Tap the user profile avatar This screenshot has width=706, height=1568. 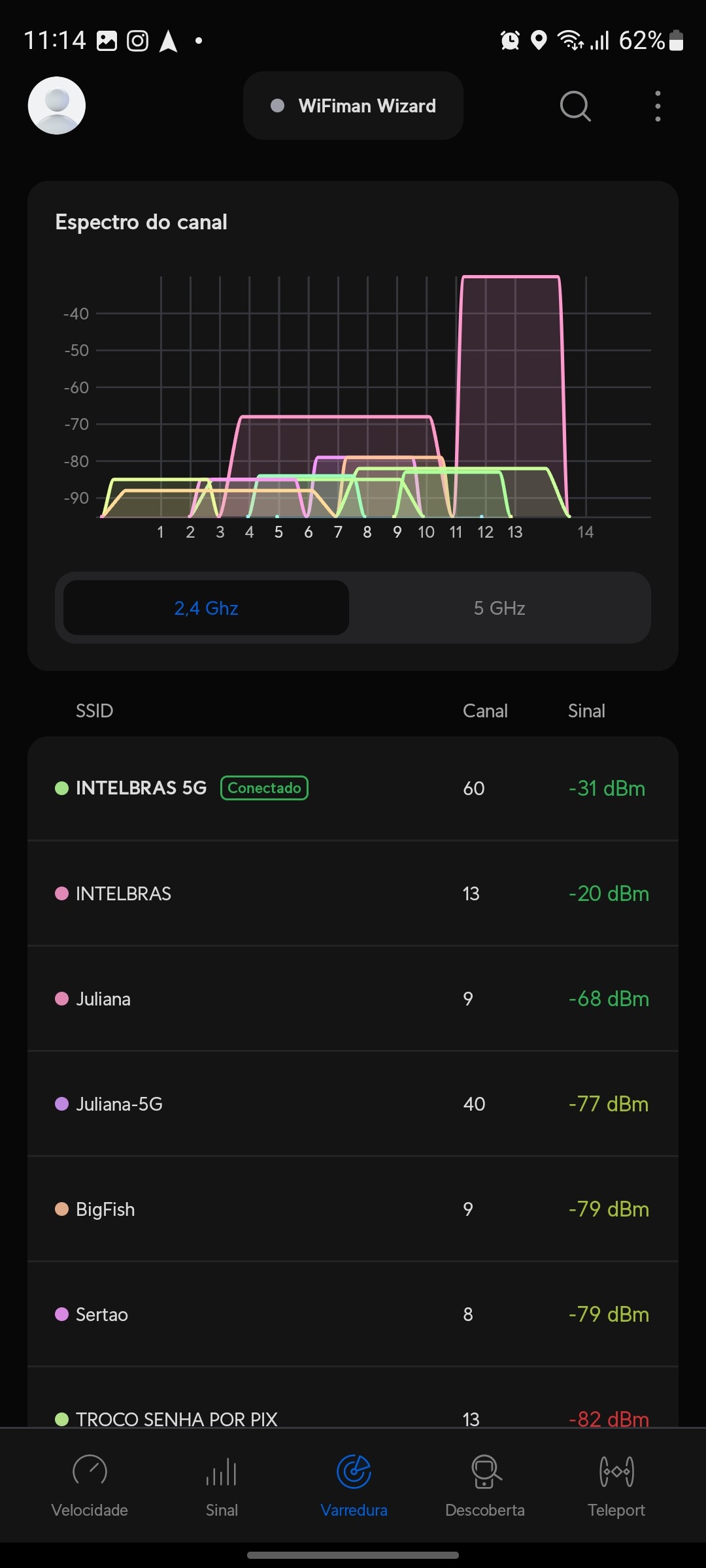pos(57,106)
